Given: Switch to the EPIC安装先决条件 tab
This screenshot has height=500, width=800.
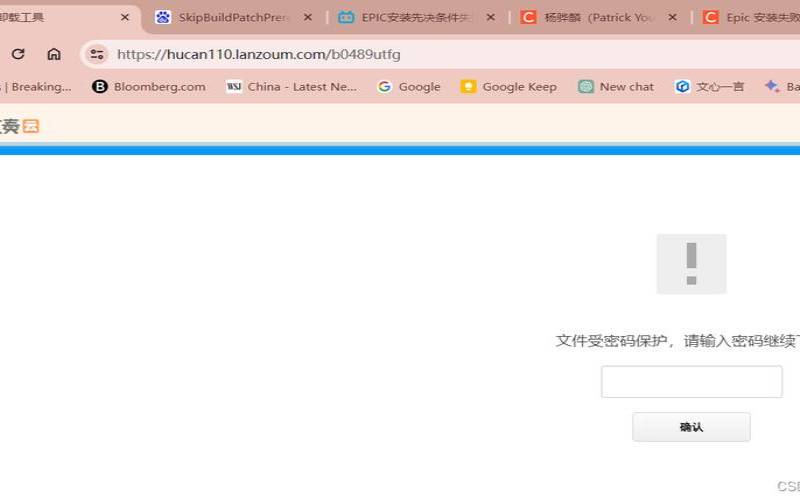Looking at the screenshot, I should [416, 18].
